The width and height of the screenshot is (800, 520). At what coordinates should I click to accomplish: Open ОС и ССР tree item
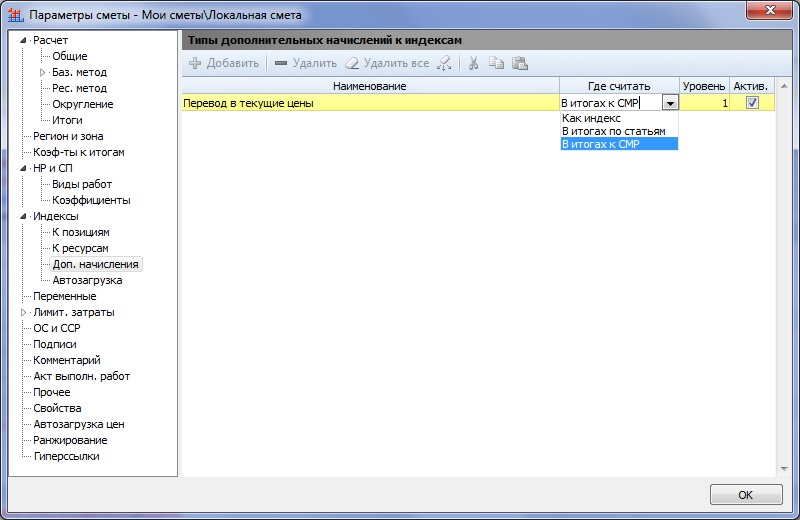[57, 328]
